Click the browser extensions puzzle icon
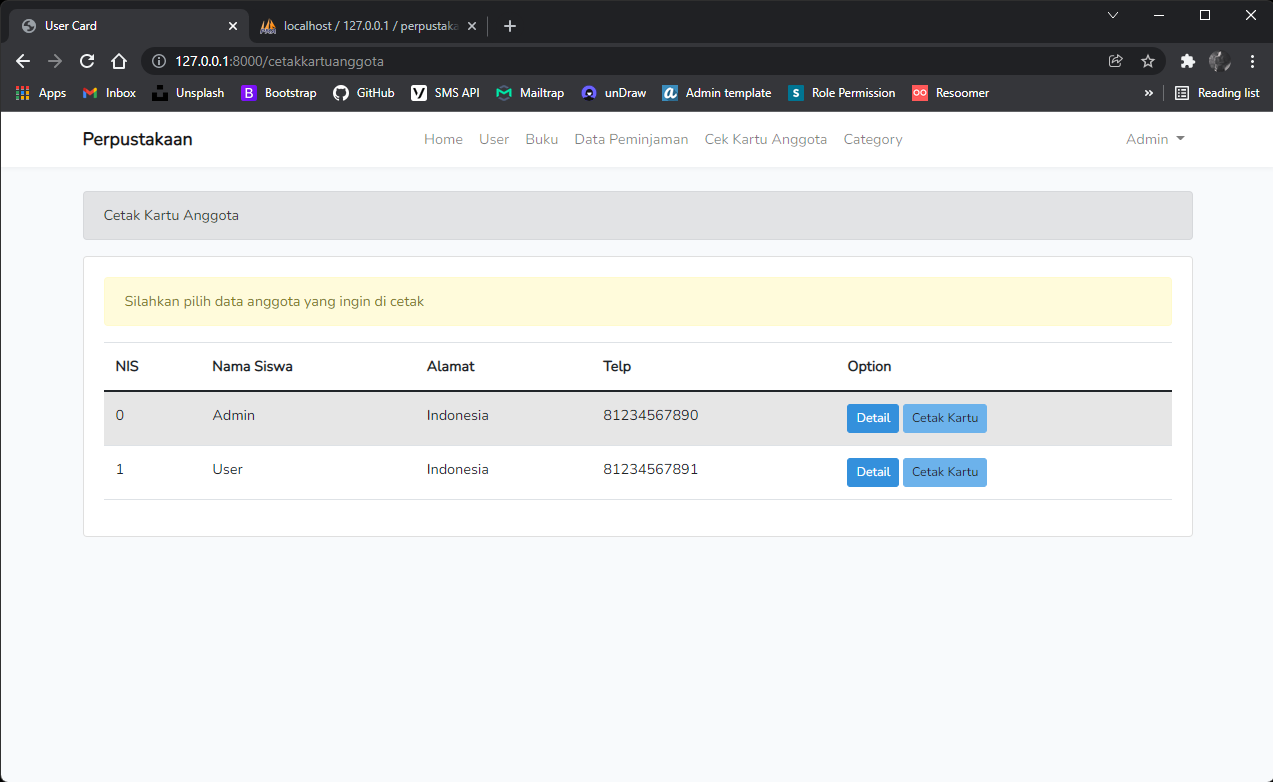Screen dimensions: 1273x782 (1187, 61)
